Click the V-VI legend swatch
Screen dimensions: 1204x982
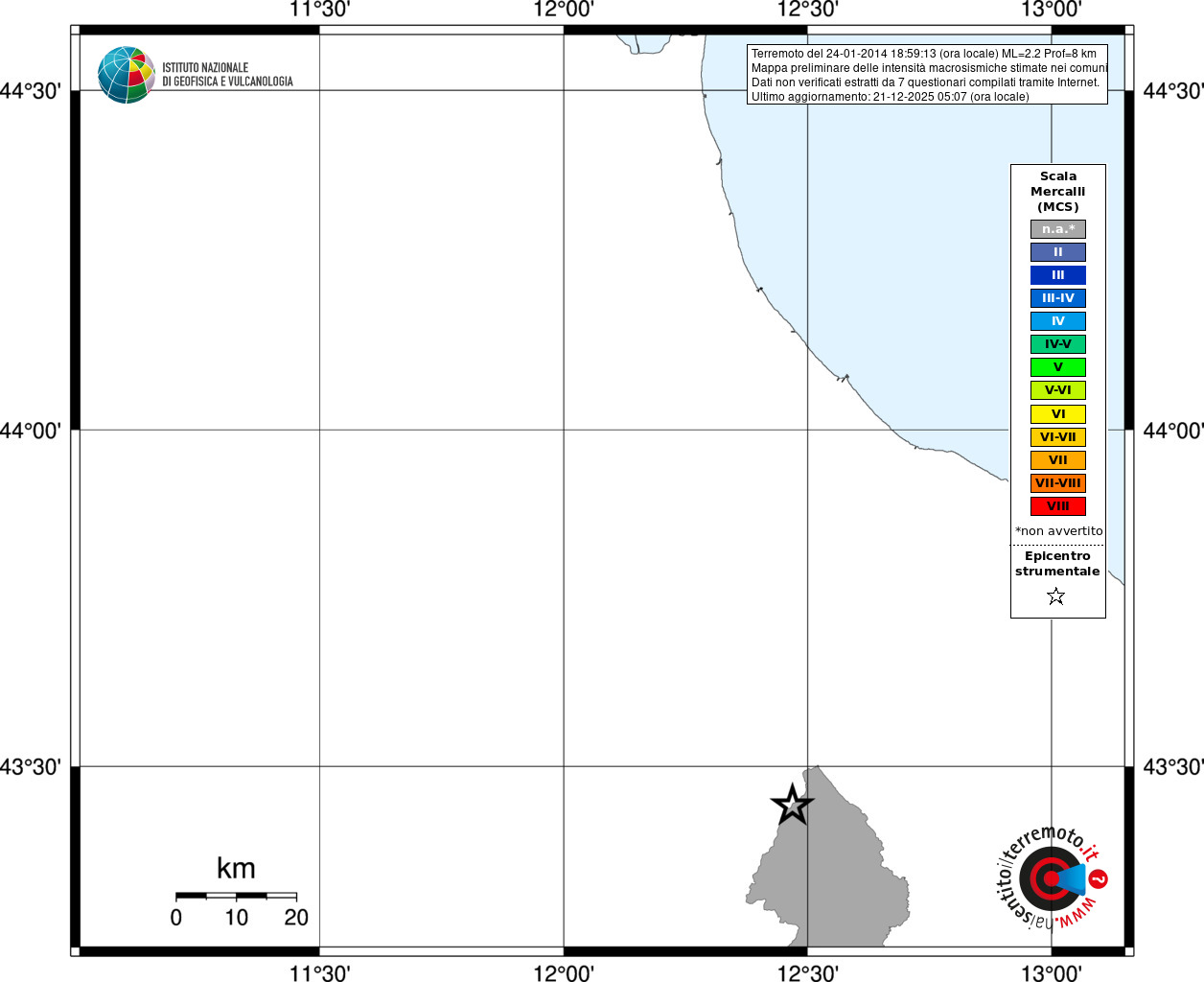click(1058, 390)
